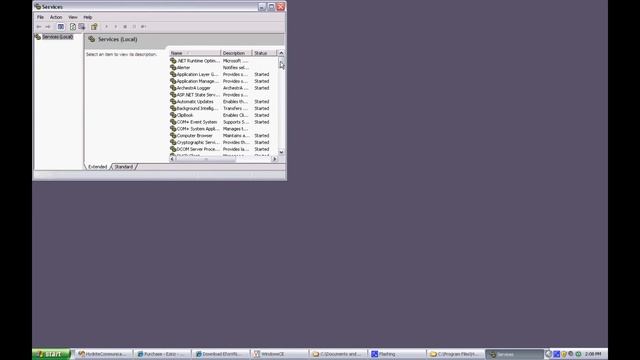The height and width of the screenshot is (360, 640).
Task: Switch to the Flashing taskbar window
Action: pos(398,354)
